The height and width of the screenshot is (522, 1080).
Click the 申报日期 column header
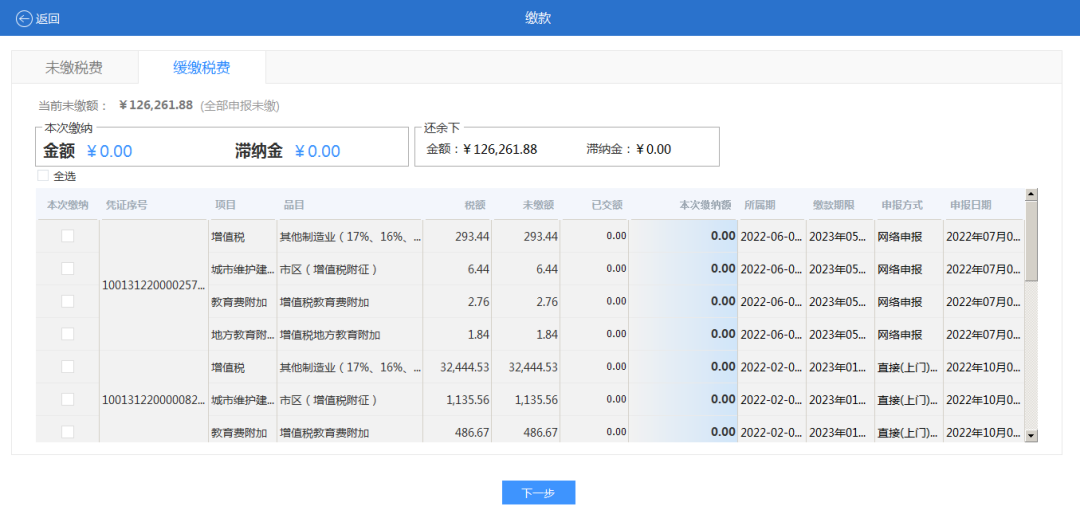971,205
